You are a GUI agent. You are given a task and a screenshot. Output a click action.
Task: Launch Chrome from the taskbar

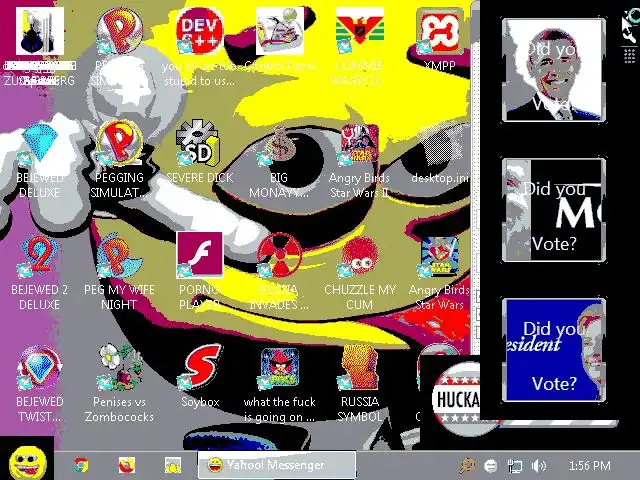(x=81, y=465)
